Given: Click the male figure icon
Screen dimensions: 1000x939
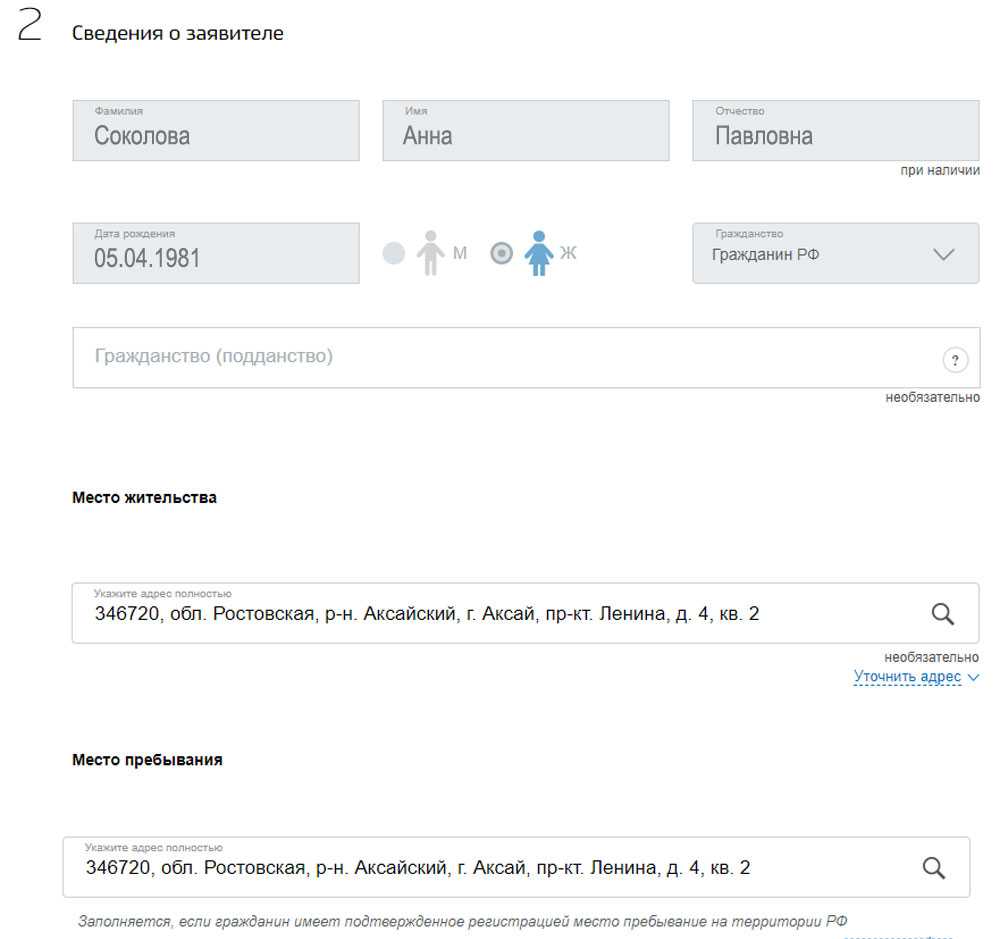Looking at the screenshot, I should [x=430, y=253].
